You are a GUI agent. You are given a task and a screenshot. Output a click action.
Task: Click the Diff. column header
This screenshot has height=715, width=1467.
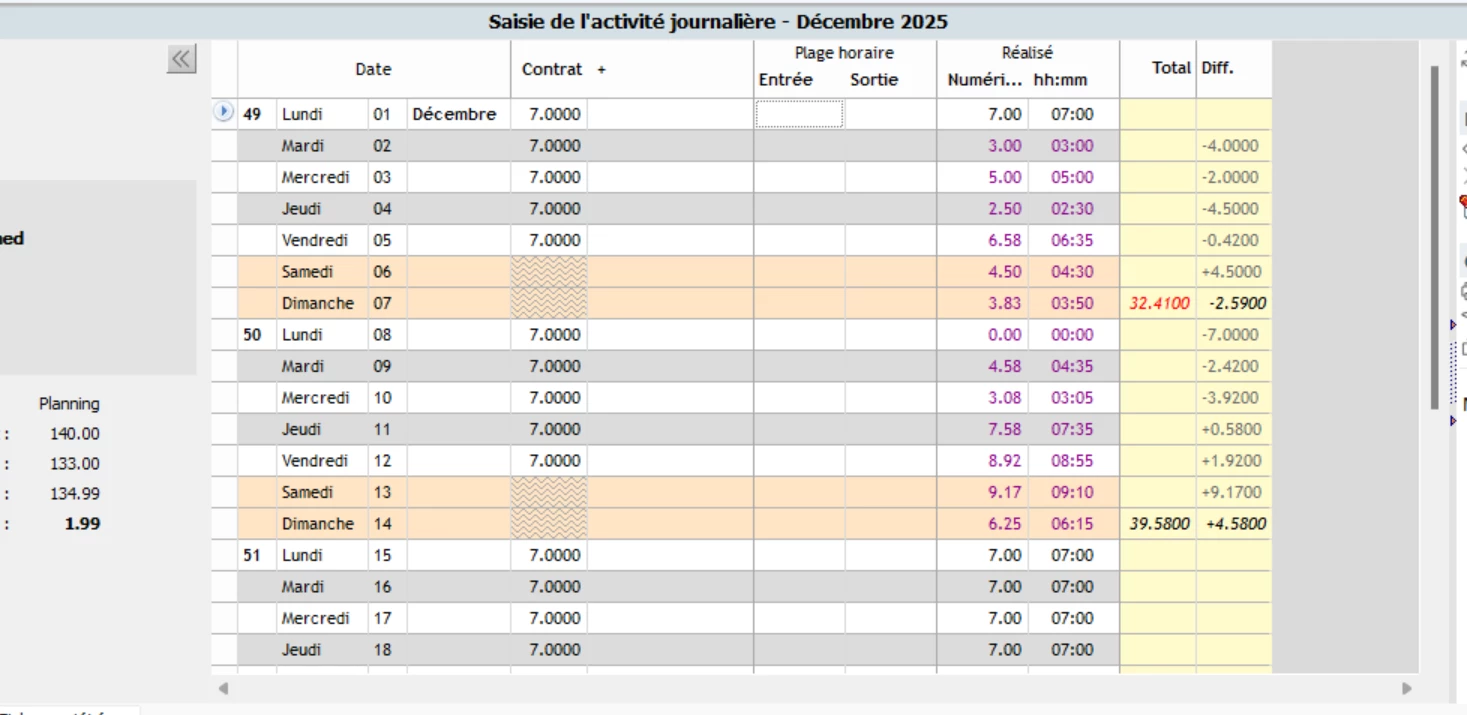(x=1218, y=68)
